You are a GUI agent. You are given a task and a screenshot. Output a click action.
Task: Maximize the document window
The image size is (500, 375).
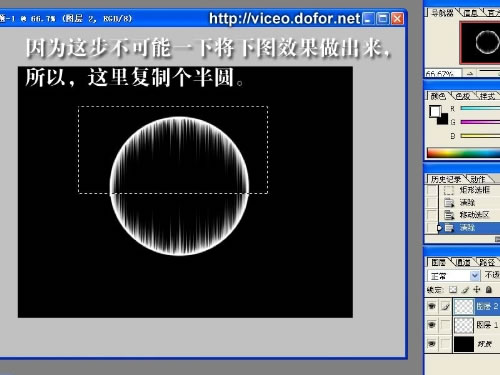pos(383,18)
